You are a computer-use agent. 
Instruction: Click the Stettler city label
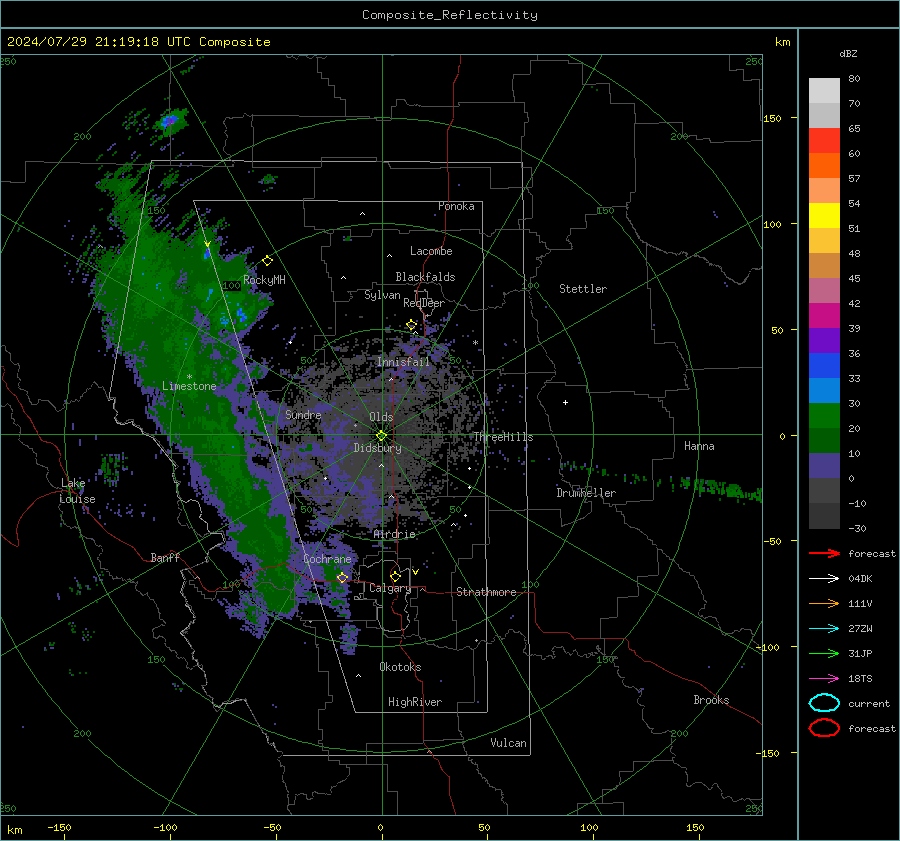(583, 289)
